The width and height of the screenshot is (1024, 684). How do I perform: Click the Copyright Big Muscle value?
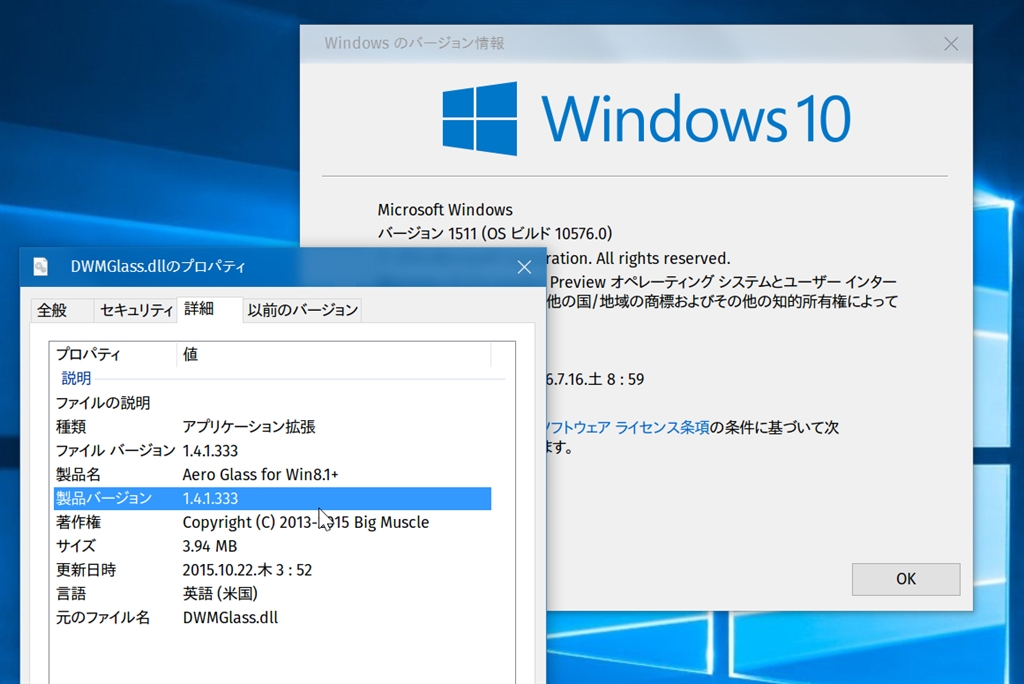pyautogui.click(x=306, y=523)
